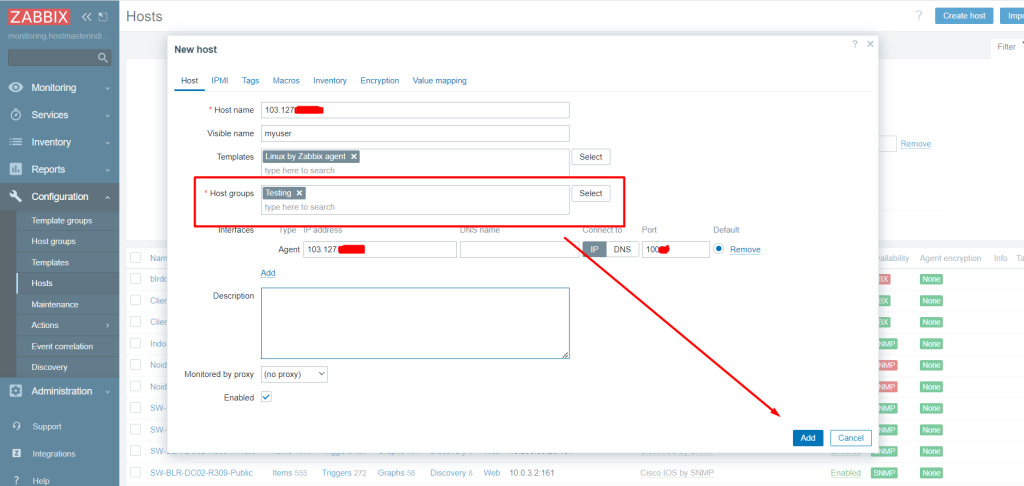
Task: Open Template groups in sidebar
Action: [61, 221]
